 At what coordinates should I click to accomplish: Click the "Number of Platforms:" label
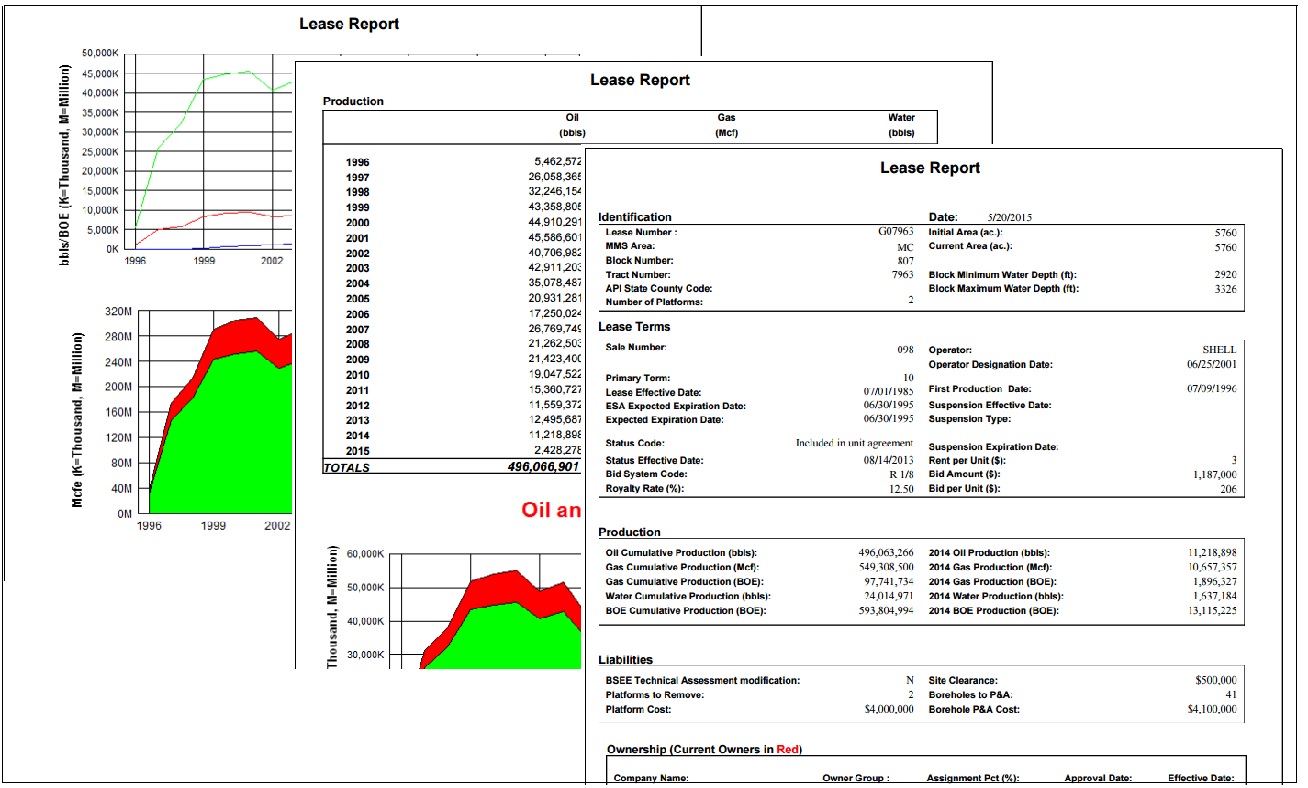click(654, 303)
